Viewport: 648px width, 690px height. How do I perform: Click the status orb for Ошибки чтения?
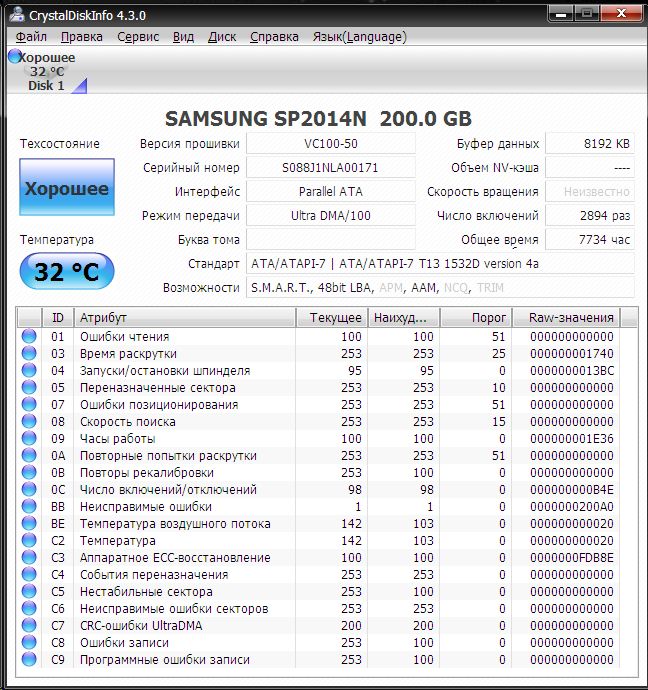point(29,336)
